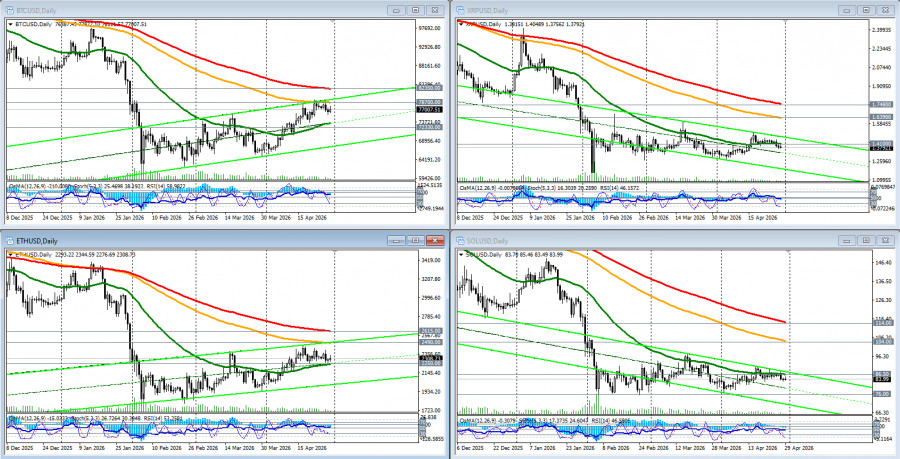Click the chart shift triangle in XRPUSD chart
The image size is (900, 459).
point(785,22)
